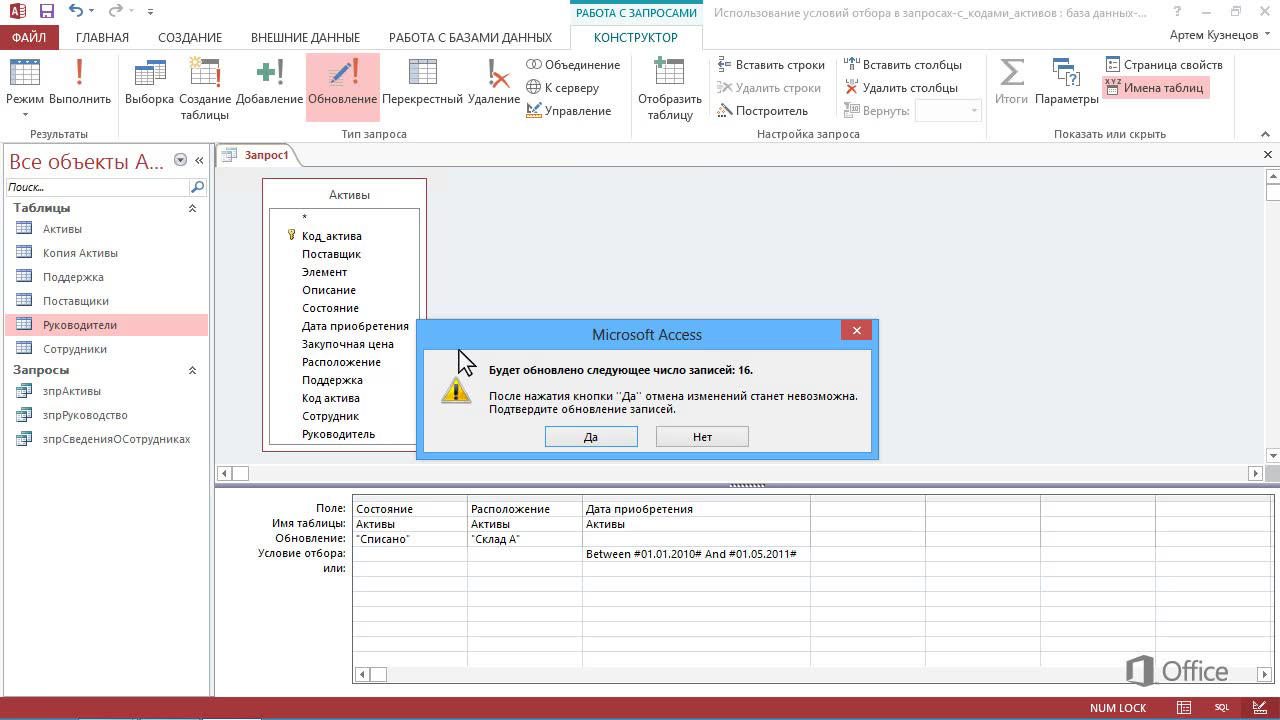Open Customize Quick Access Toolbar dropdown

151,12
